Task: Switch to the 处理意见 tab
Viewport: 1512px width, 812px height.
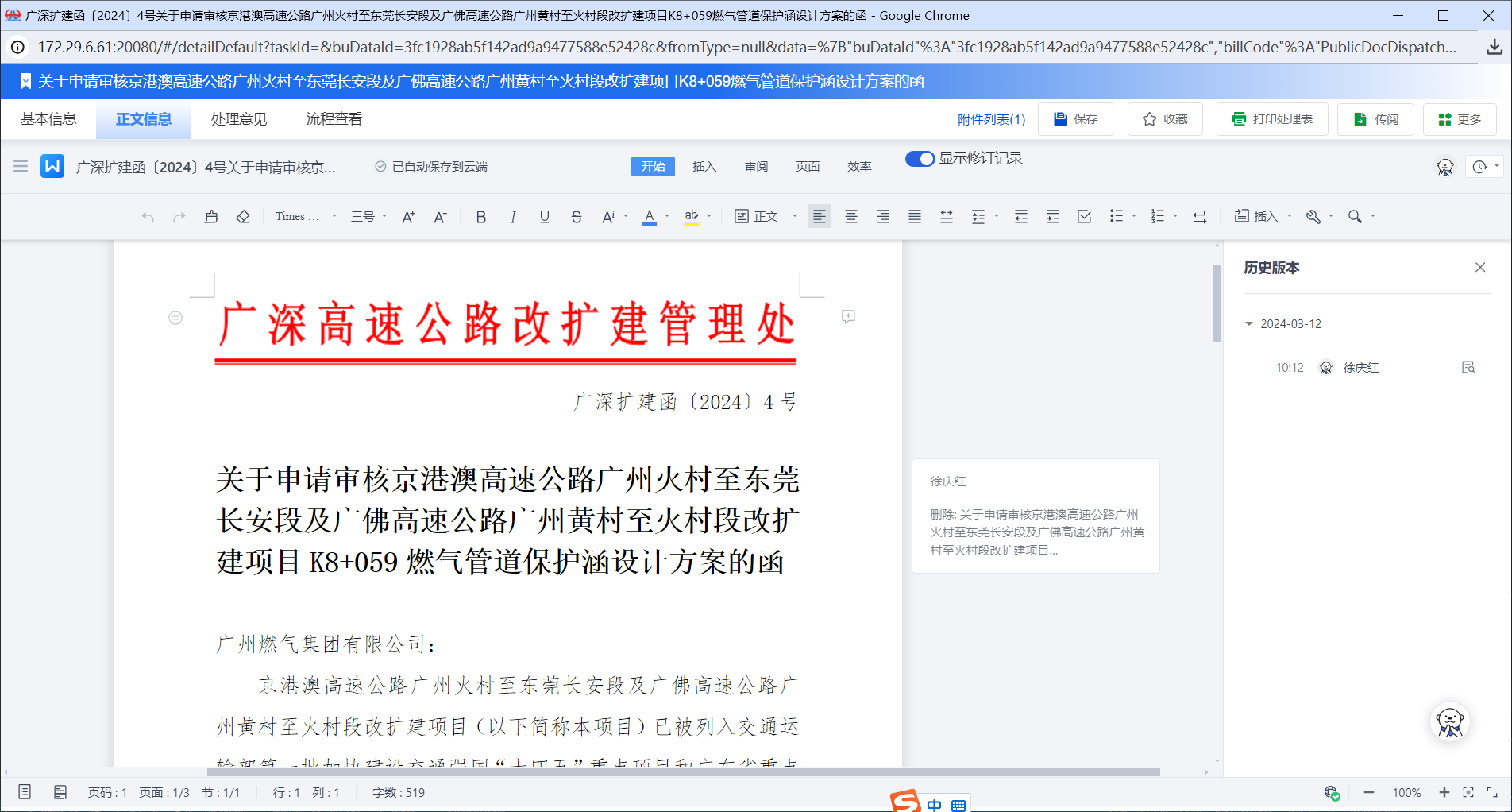Action: click(x=239, y=119)
